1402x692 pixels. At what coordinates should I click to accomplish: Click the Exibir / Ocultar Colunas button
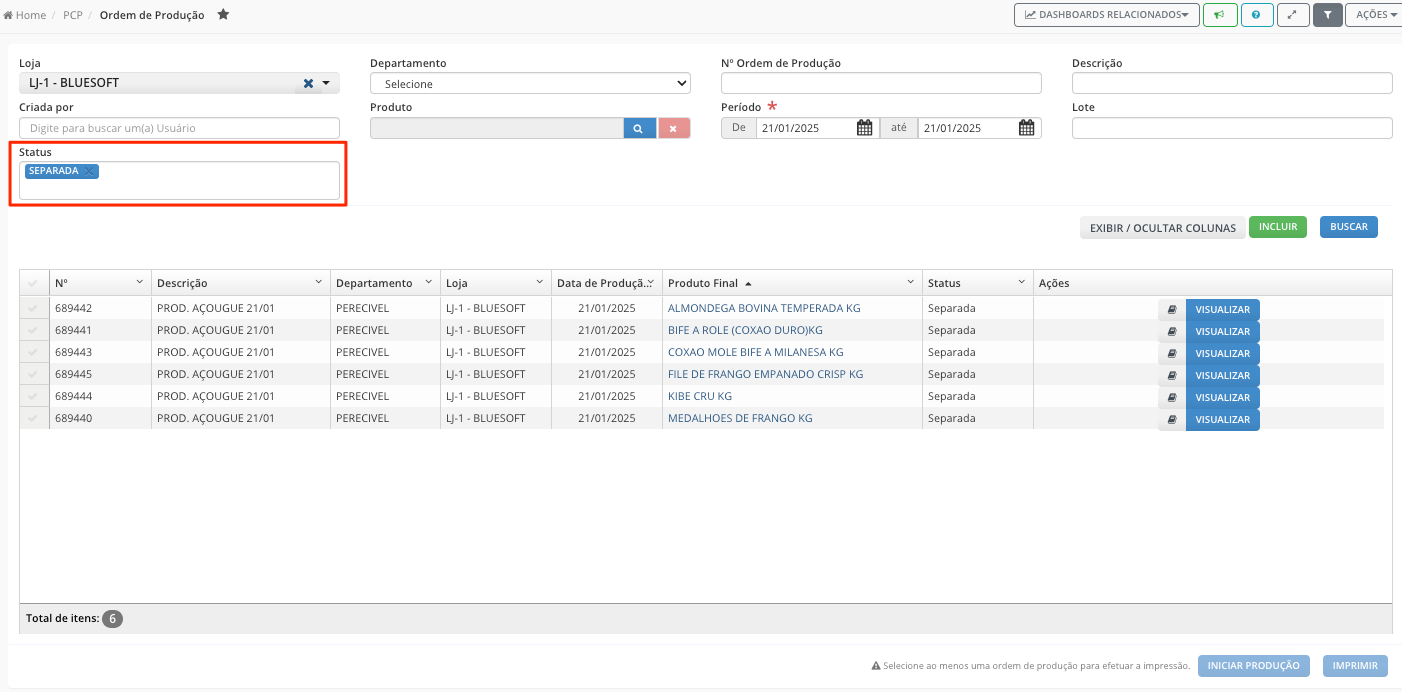pyautogui.click(x=1163, y=228)
